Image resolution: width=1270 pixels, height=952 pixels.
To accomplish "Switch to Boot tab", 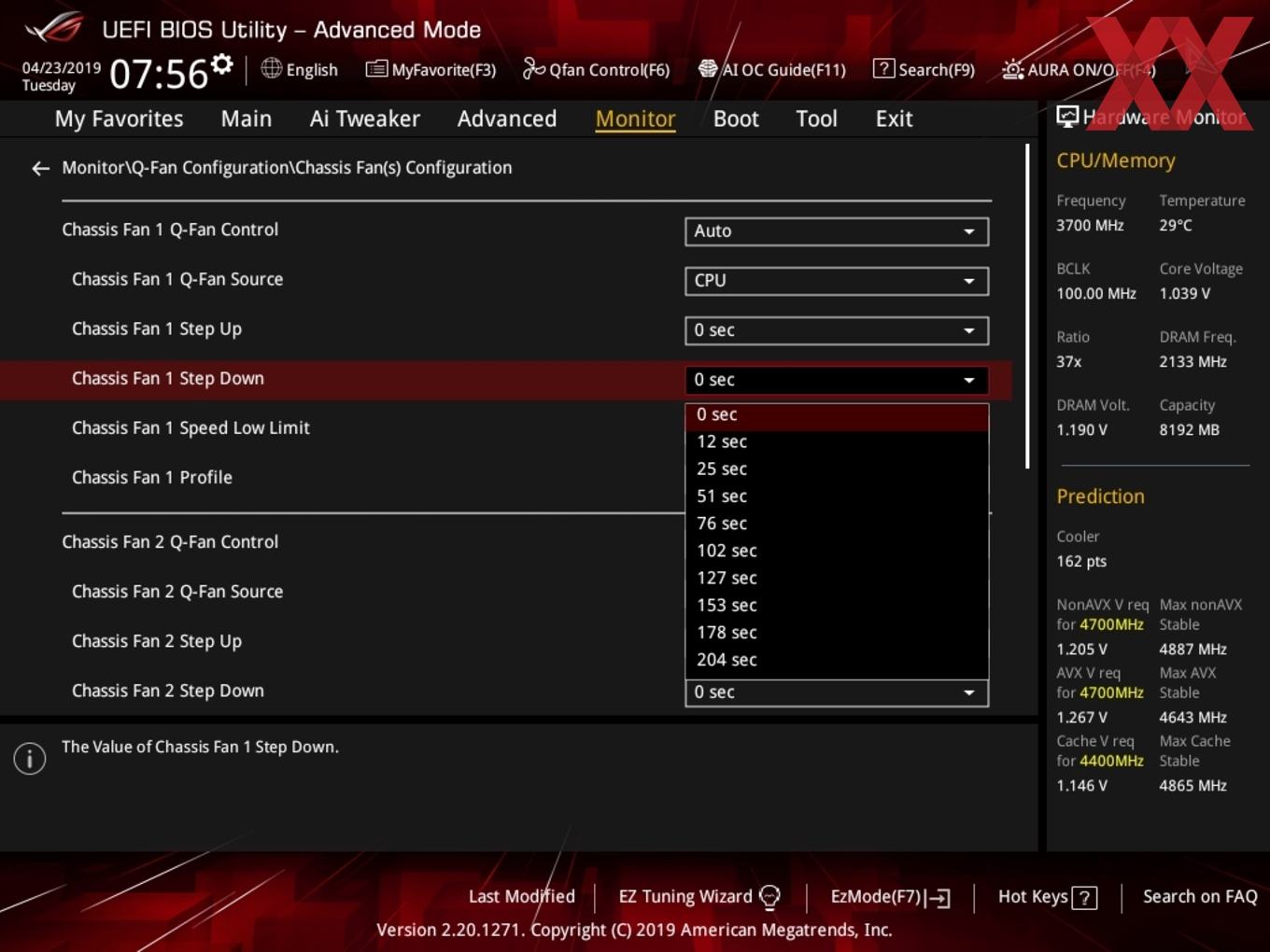I will pyautogui.click(x=736, y=119).
